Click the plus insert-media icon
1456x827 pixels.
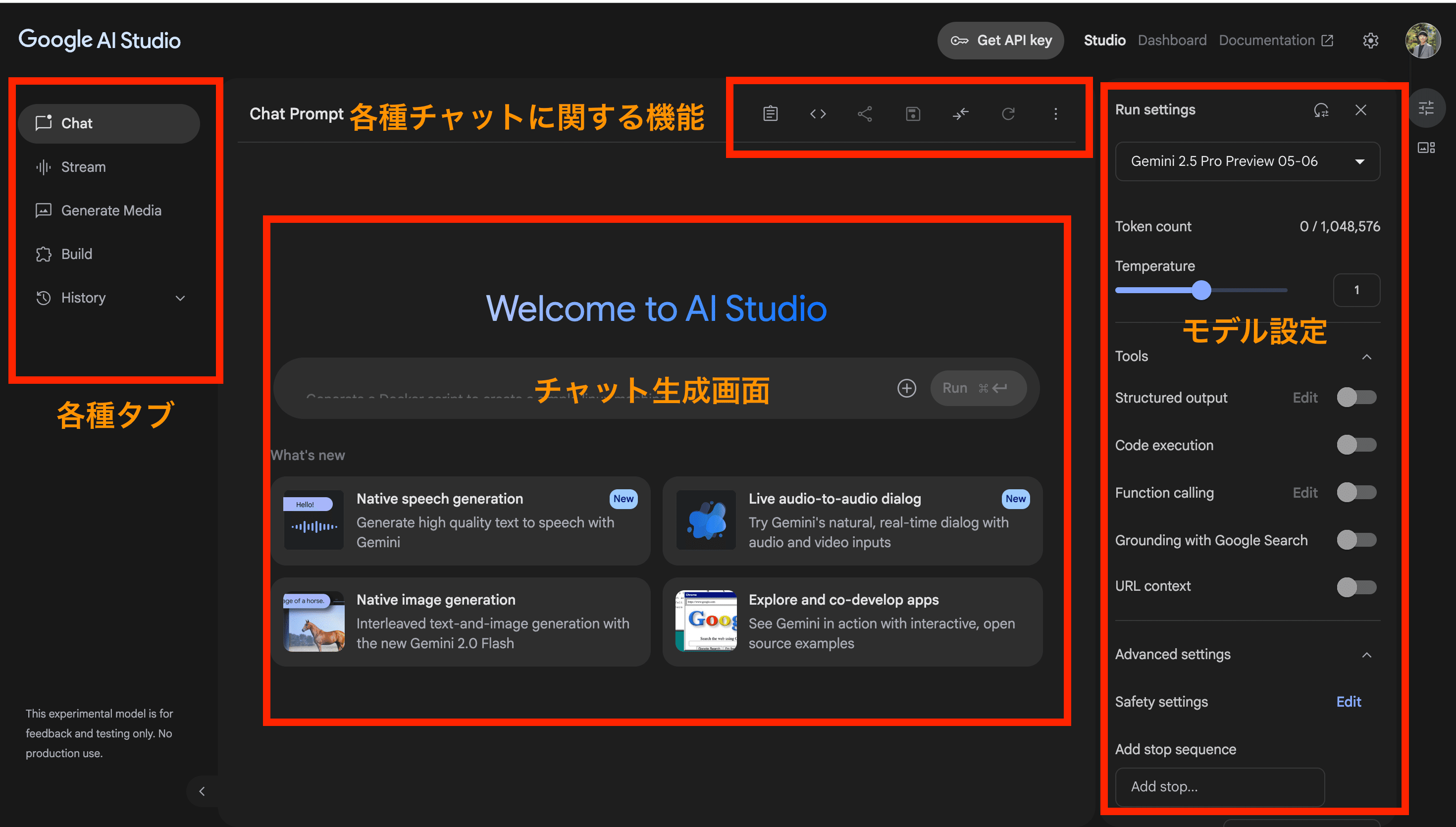point(906,388)
